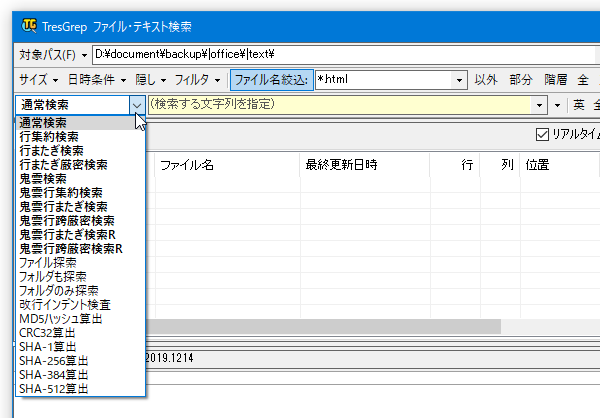Viewport: 600px width, 418px height.
Task: Choose フォルダのみ探索 mode
Action: pos(80,291)
